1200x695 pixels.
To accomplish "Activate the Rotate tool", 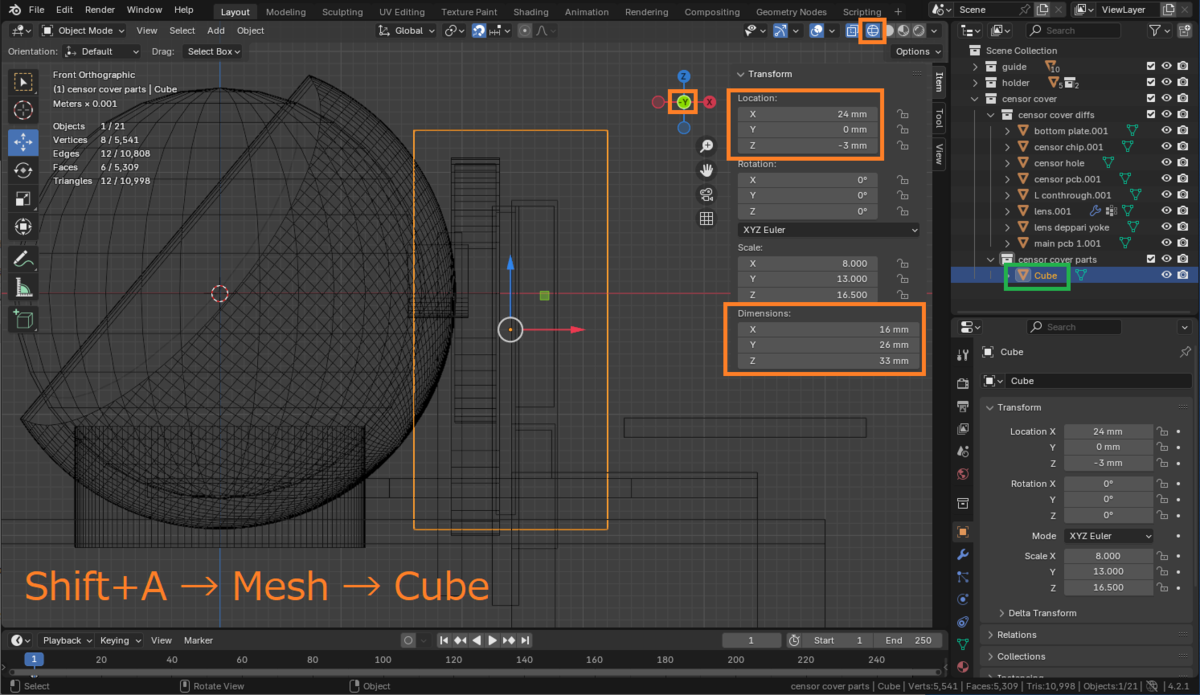I will tap(23, 171).
